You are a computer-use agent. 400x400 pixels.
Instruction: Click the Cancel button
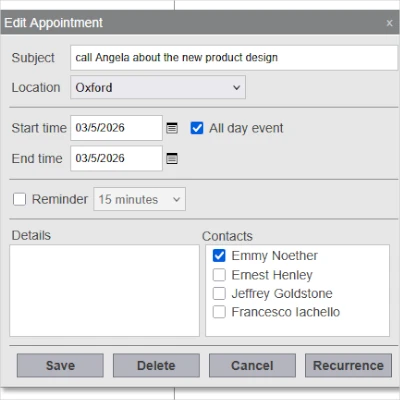pos(252,366)
